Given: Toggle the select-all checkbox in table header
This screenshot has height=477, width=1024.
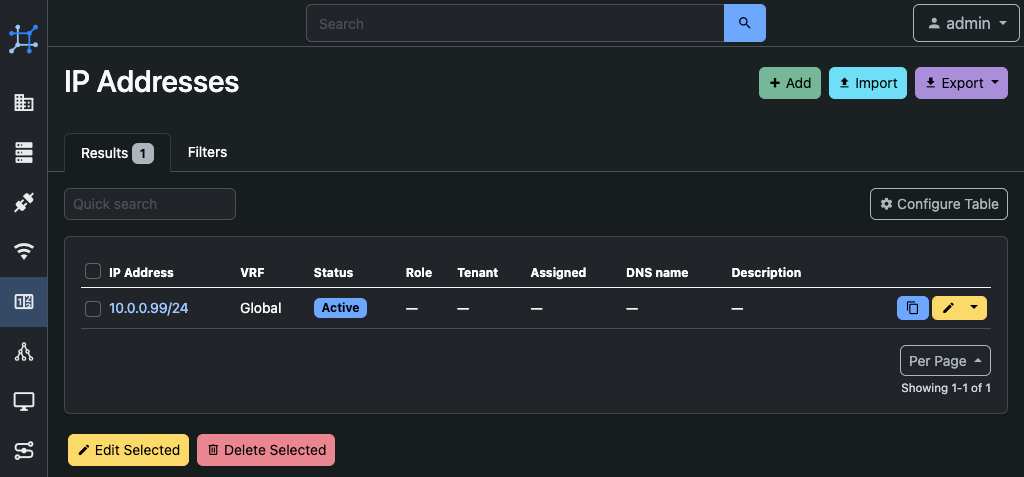Looking at the screenshot, I should 93,271.
